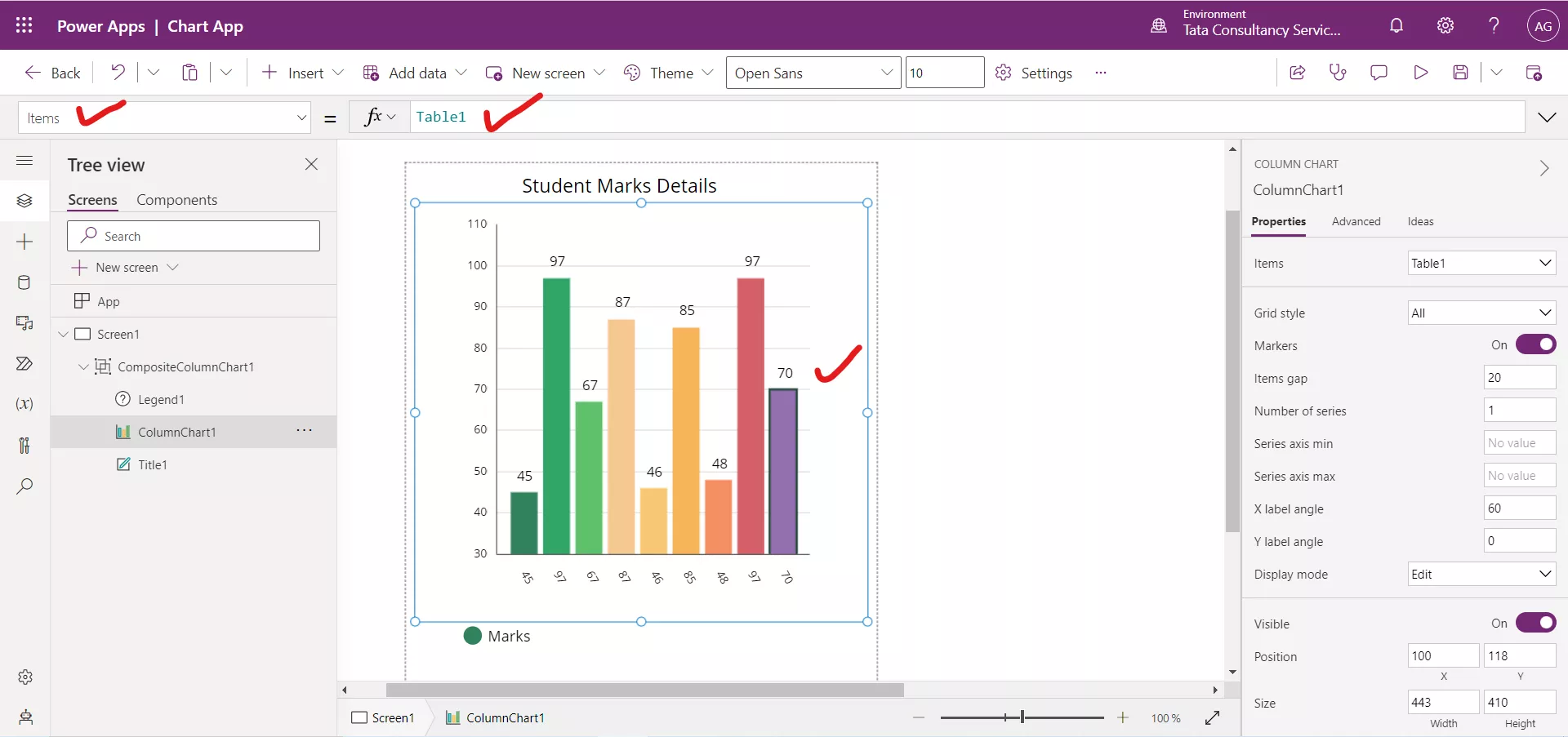This screenshot has height=737, width=1568.
Task: Click the Back button
Action: [x=51, y=72]
